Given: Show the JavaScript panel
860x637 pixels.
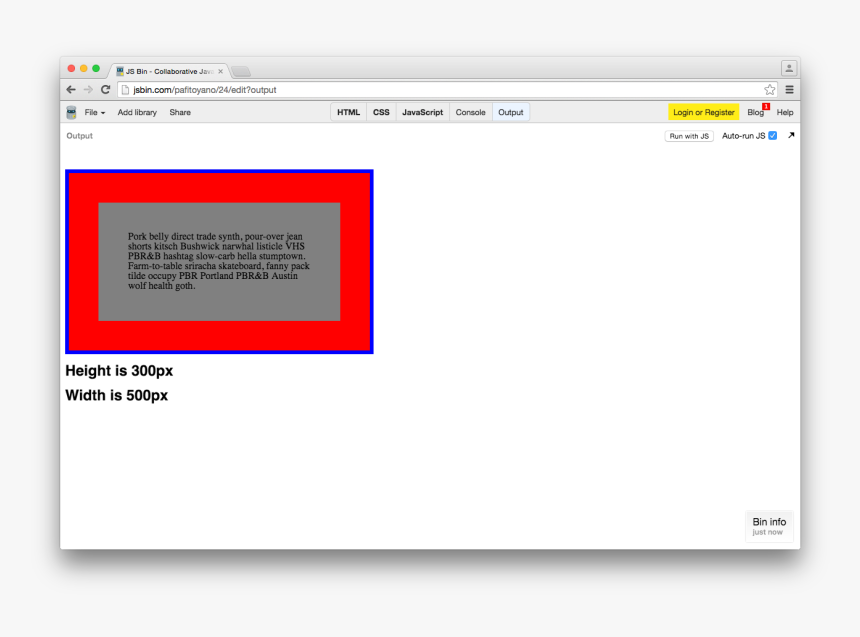Looking at the screenshot, I should click(422, 112).
